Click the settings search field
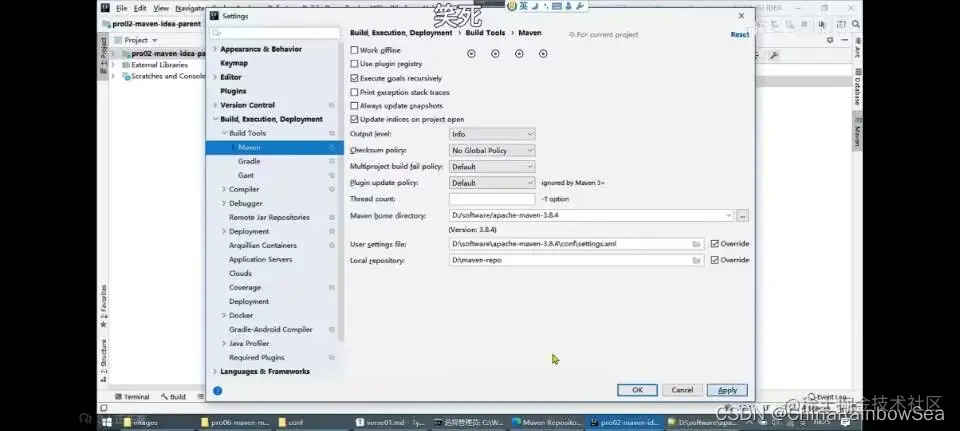This screenshot has width=960, height=431. pos(275,33)
